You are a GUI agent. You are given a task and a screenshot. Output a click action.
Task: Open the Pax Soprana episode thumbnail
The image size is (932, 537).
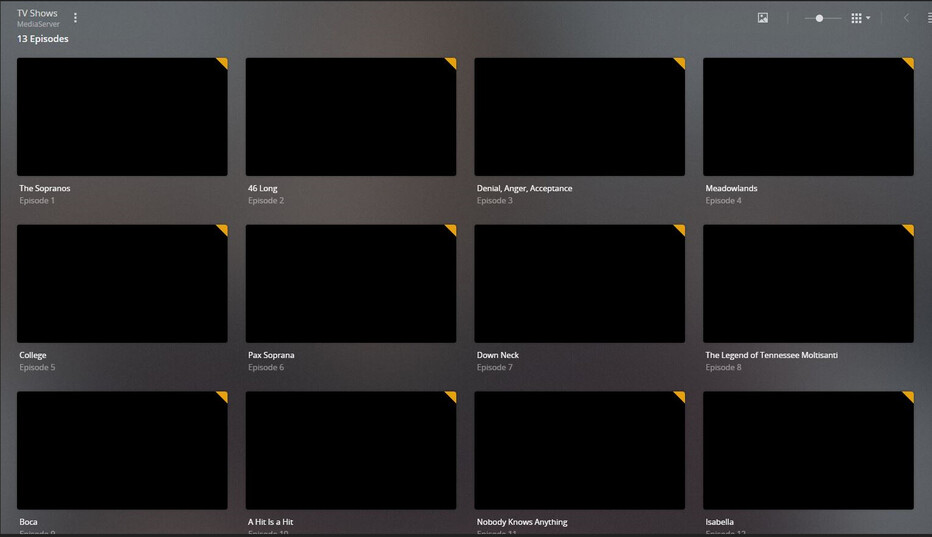pyautogui.click(x=351, y=284)
